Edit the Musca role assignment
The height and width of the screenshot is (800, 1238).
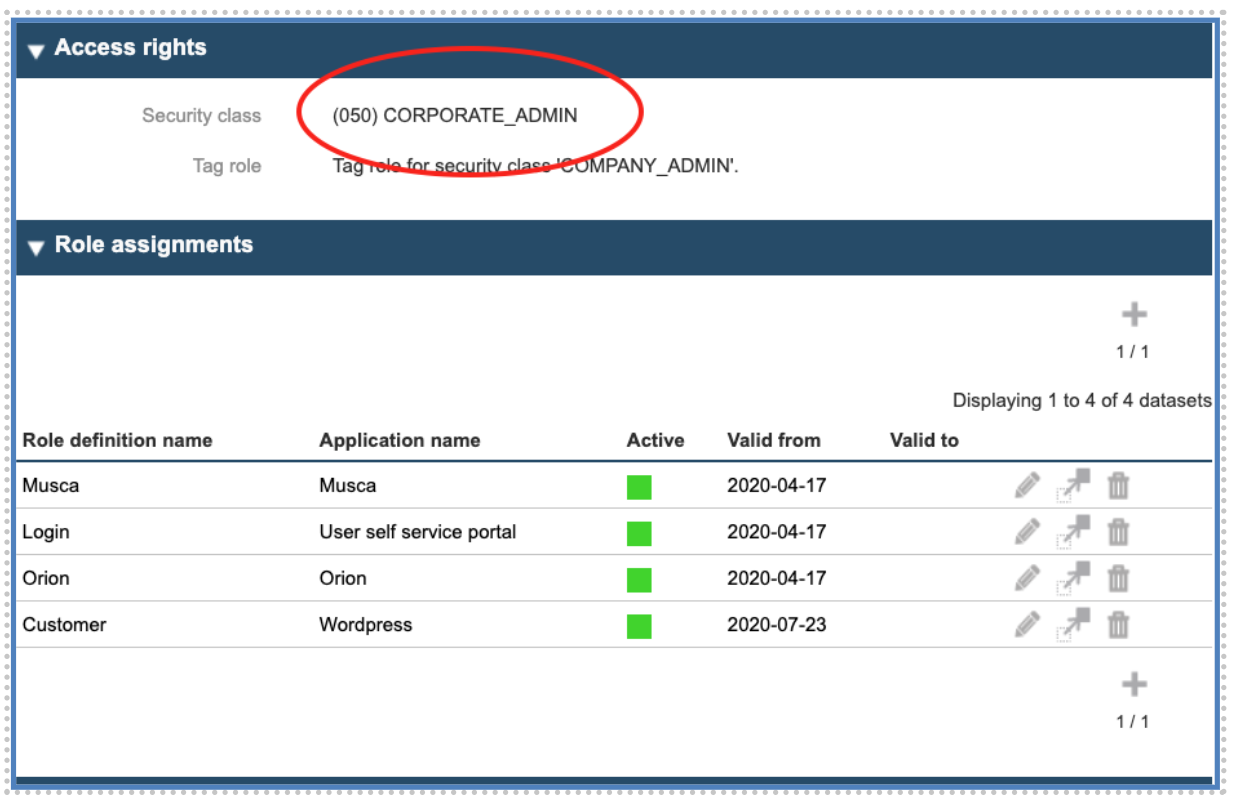pyautogui.click(x=1026, y=485)
